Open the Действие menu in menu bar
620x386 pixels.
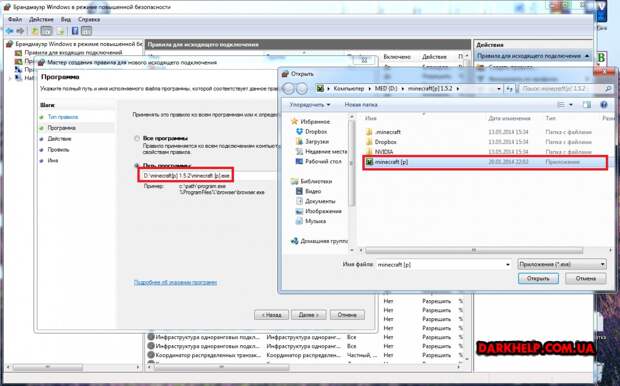[x=41, y=19]
